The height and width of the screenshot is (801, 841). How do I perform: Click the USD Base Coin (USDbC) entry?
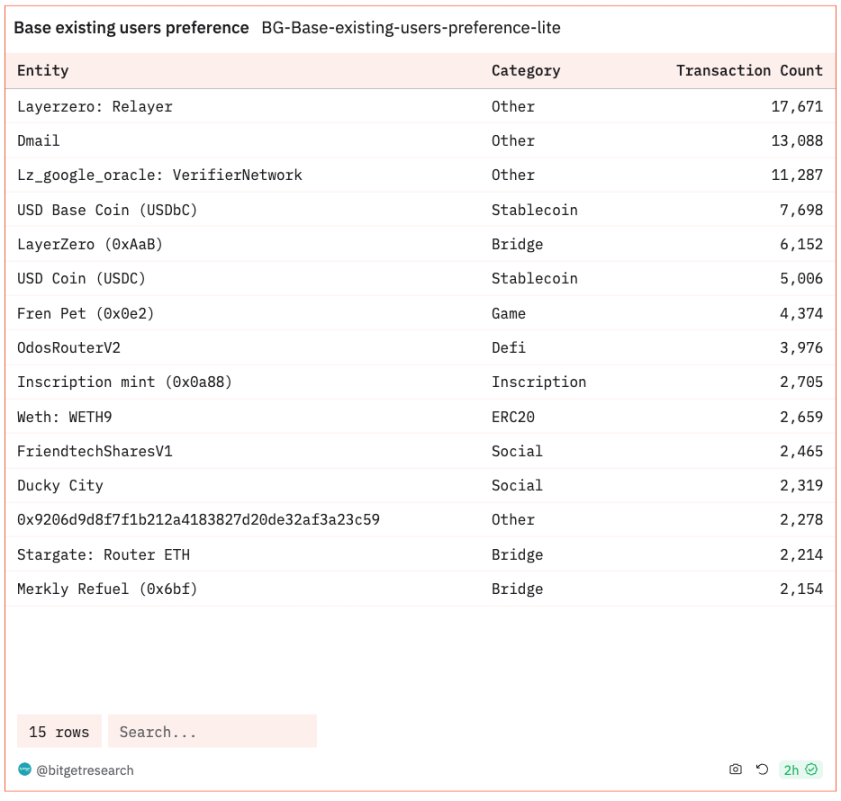107,210
